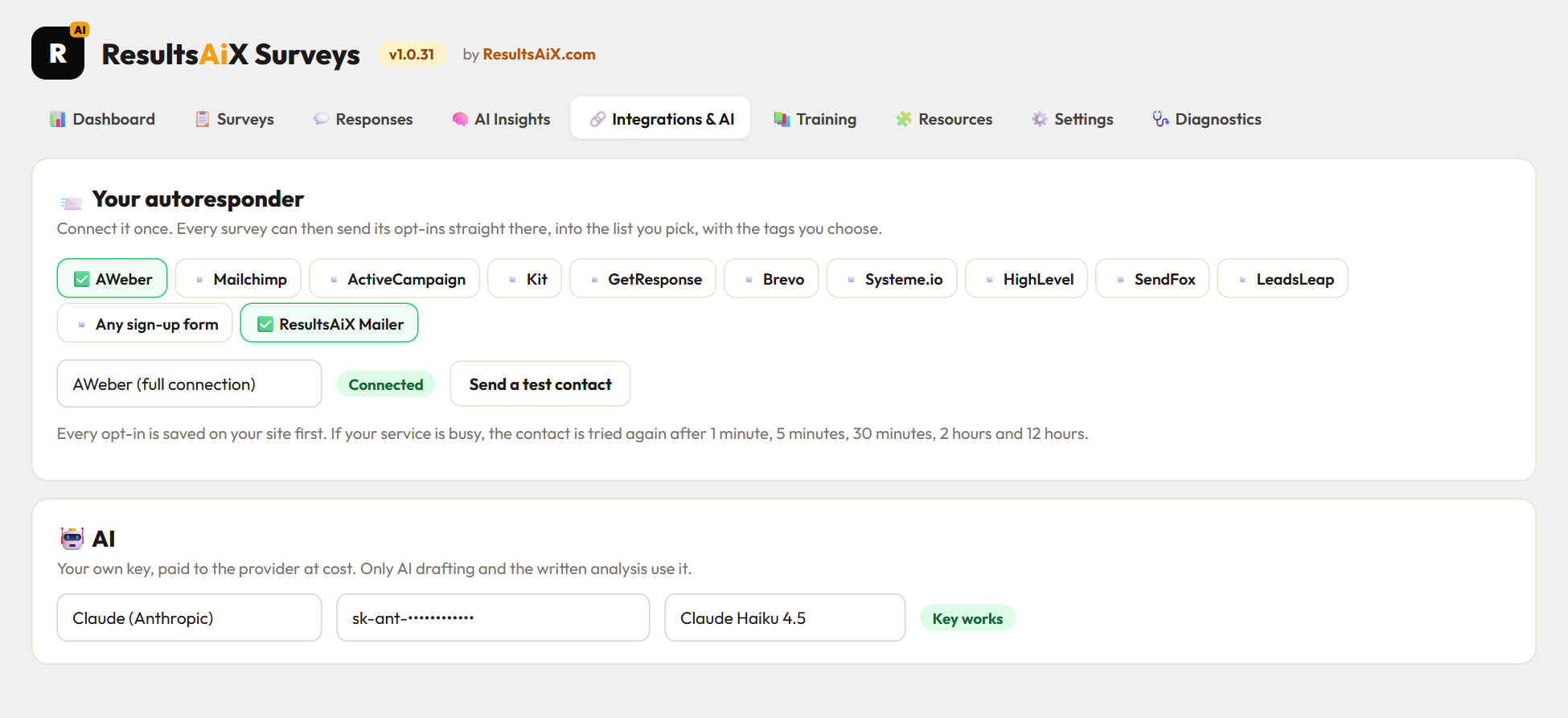Click the Training books icon
Image resolution: width=1568 pixels, height=718 pixels.
(x=782, y=119)
